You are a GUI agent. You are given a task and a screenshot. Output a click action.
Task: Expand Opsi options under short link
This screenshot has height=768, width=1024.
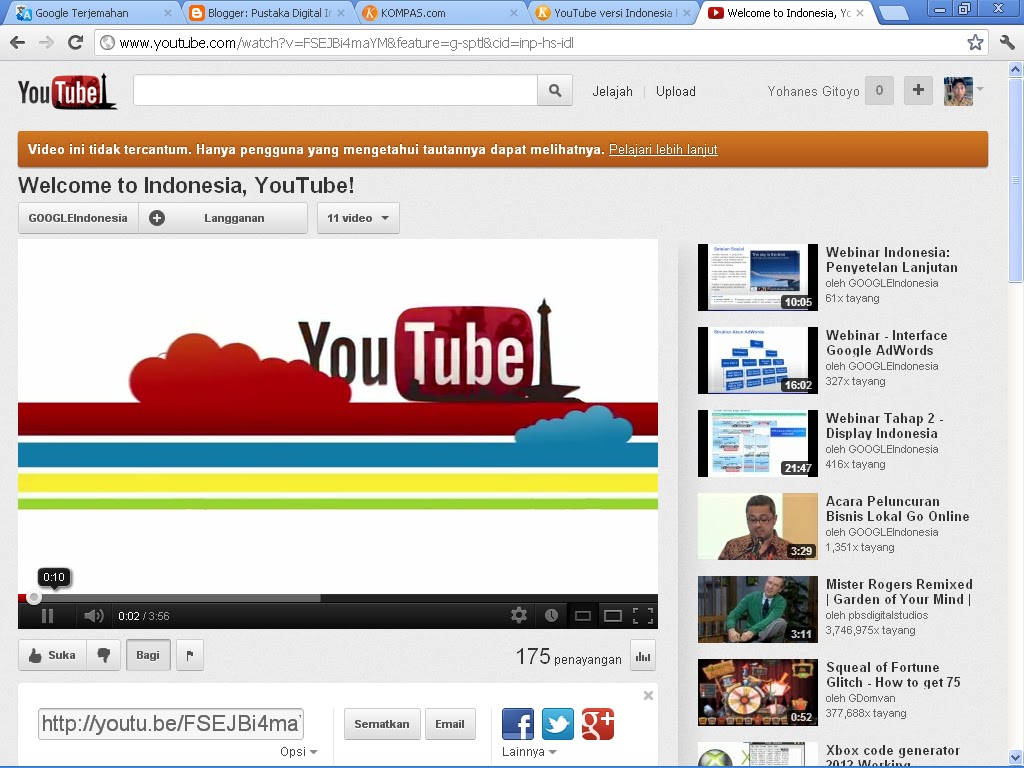298,752
